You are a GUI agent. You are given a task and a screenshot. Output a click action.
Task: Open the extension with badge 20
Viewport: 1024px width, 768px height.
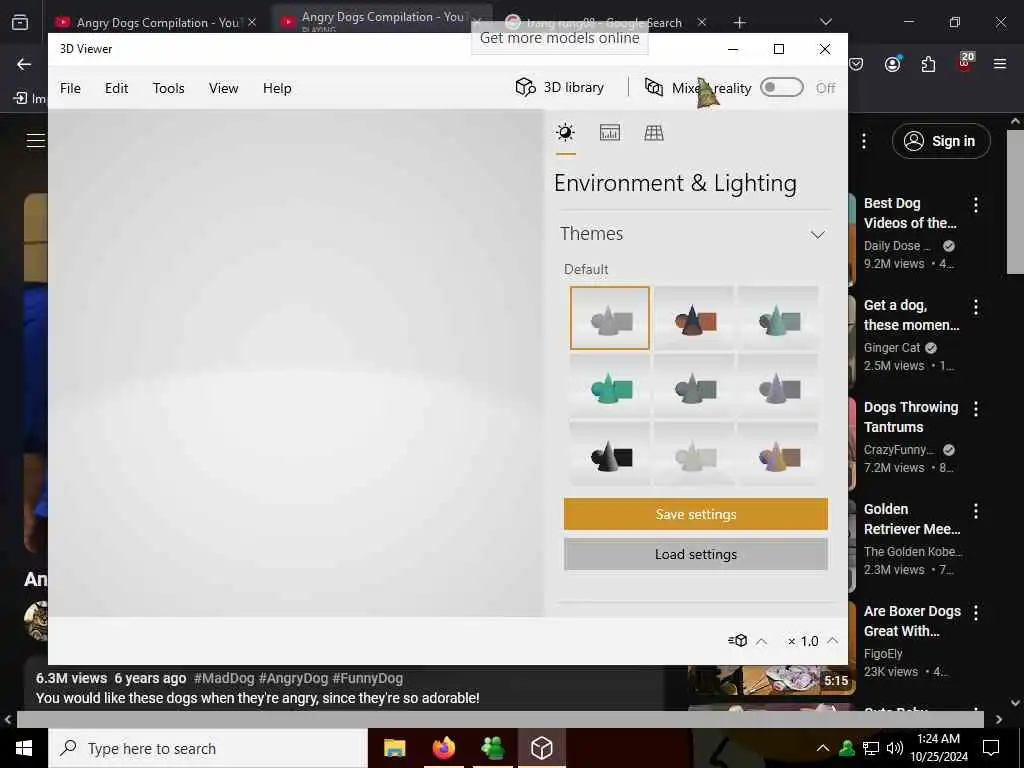[965, 62]
